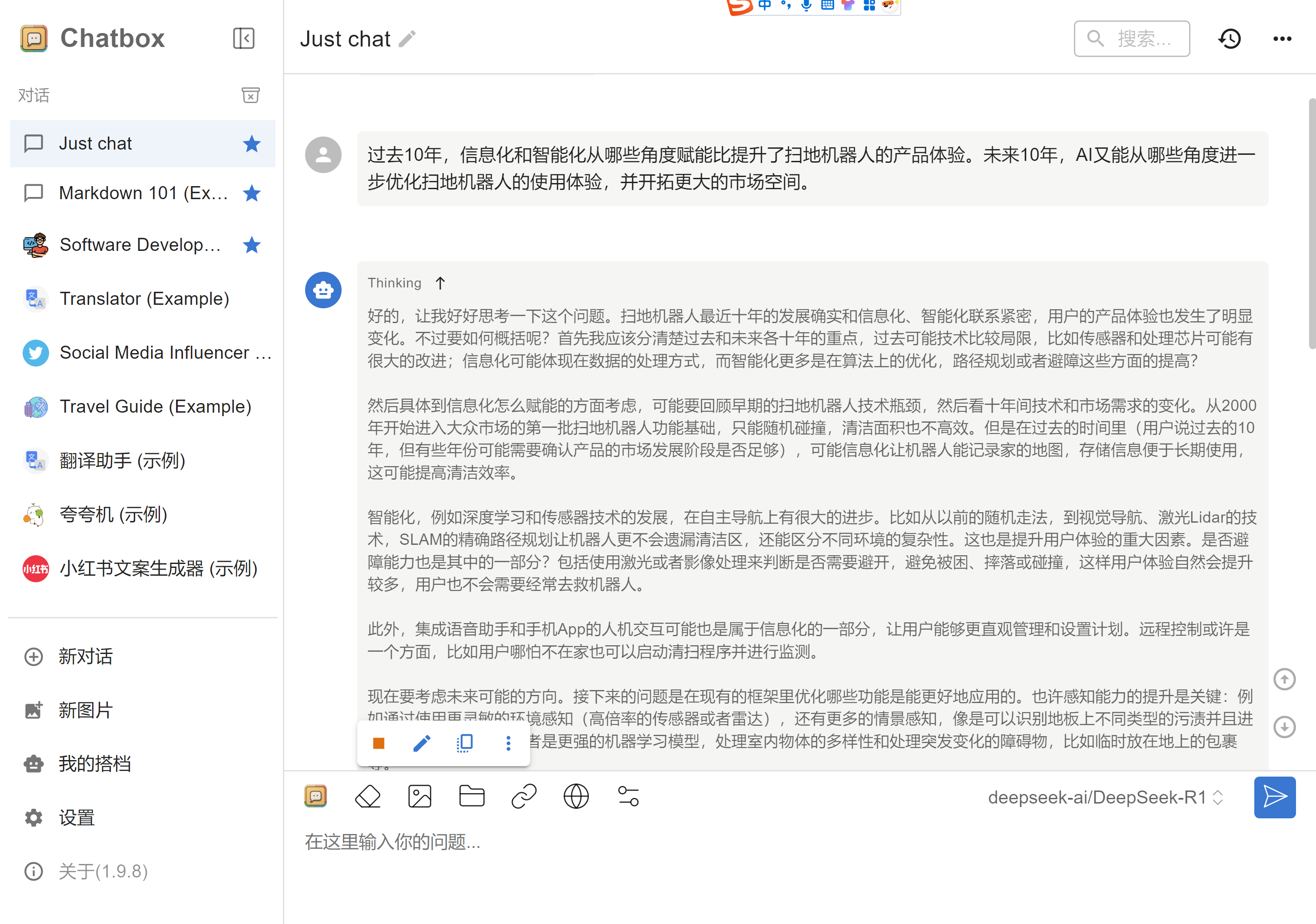
Task: Open the deepseek-ai/DeepSeek-R1 model selector
Action: 1105,797
